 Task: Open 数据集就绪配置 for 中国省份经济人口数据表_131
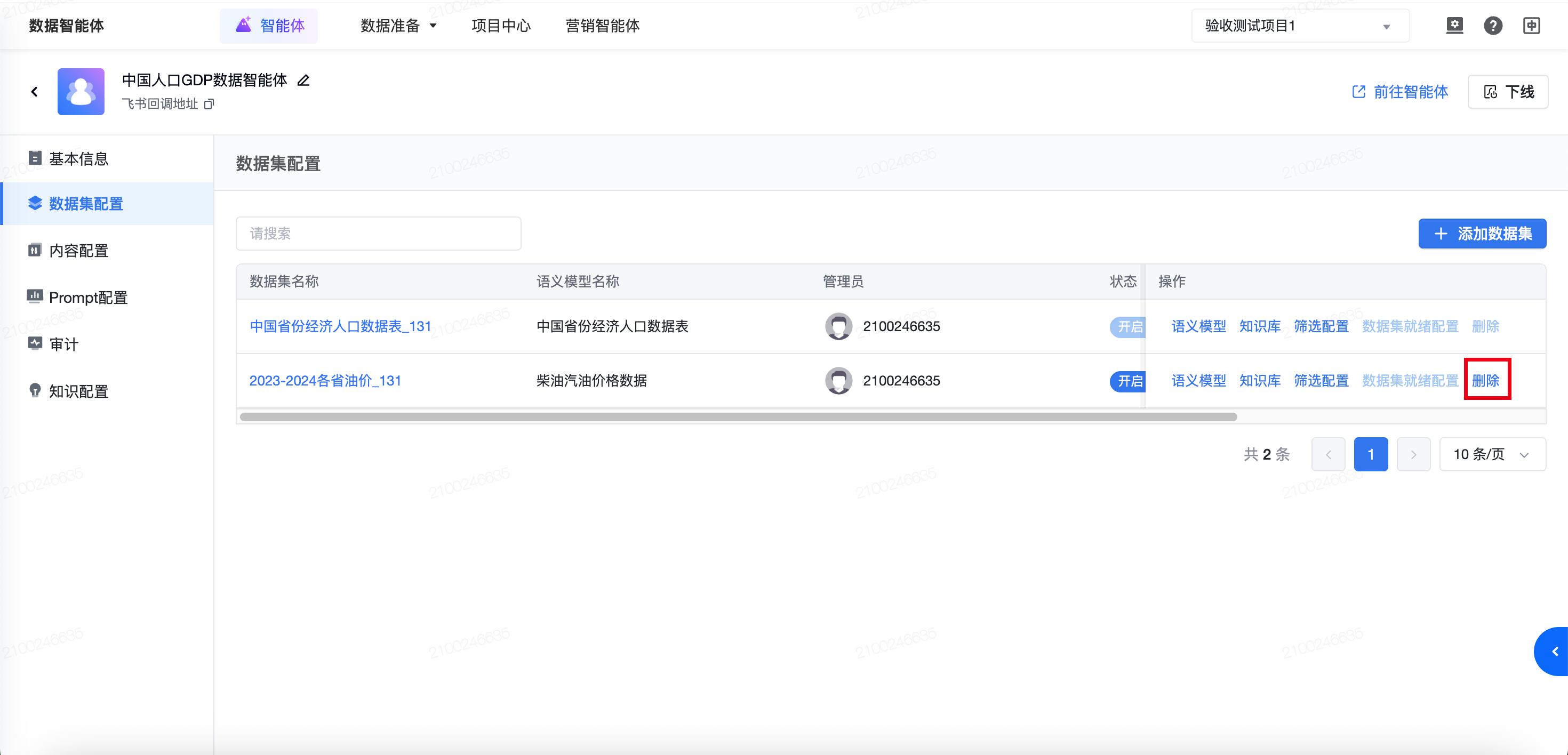(x=1410, y=327)
